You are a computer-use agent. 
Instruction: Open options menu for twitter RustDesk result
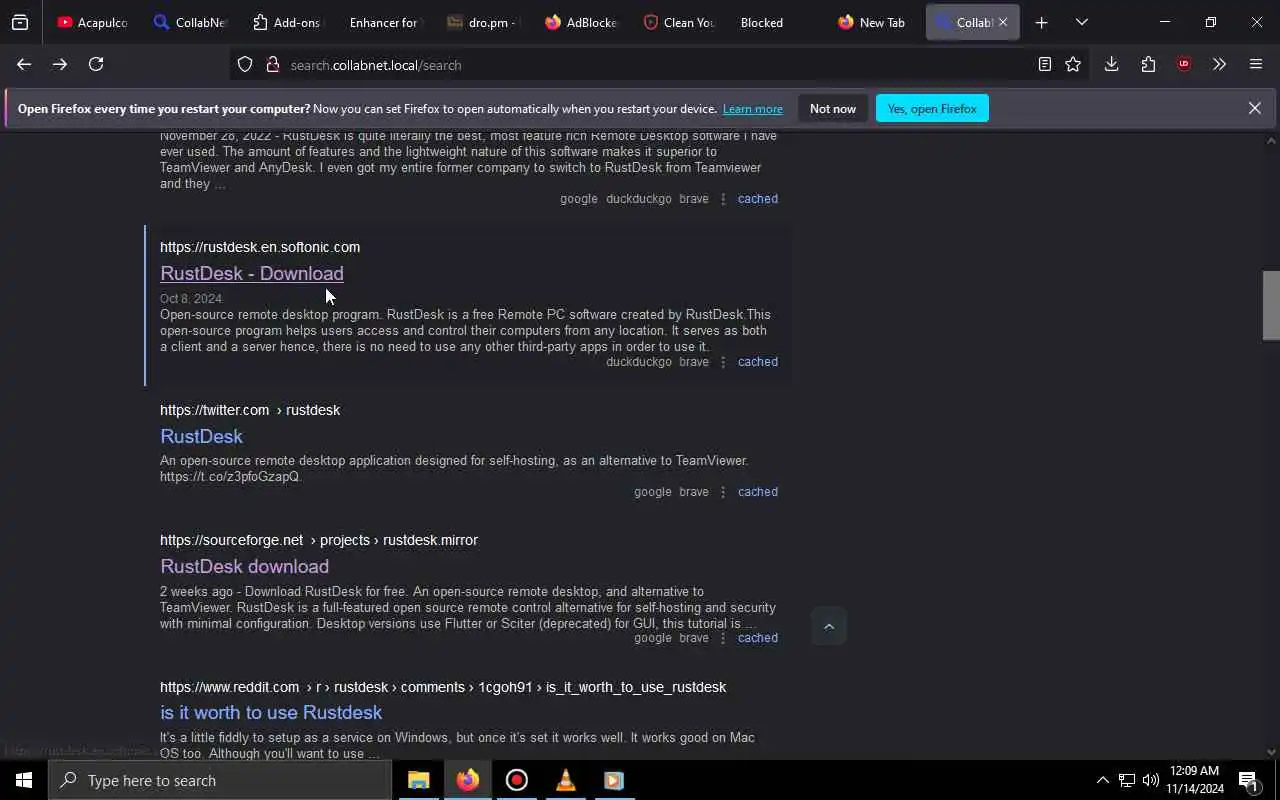pyautogui.click(x=723, y=492)
